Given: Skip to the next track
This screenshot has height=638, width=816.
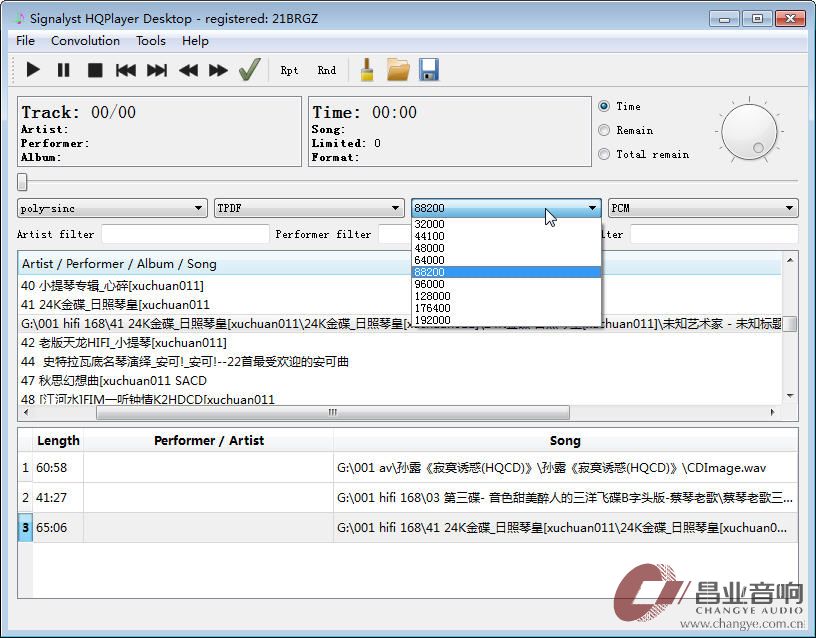Looking at the screenshot, I should click(x=157, y=70).
